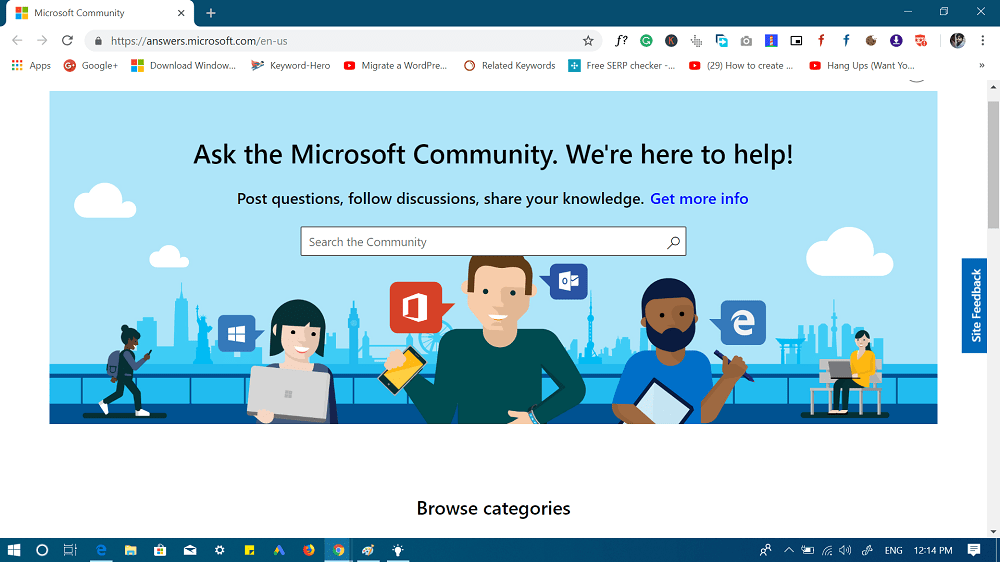Click the battery power tray icon

pos(808,550)
